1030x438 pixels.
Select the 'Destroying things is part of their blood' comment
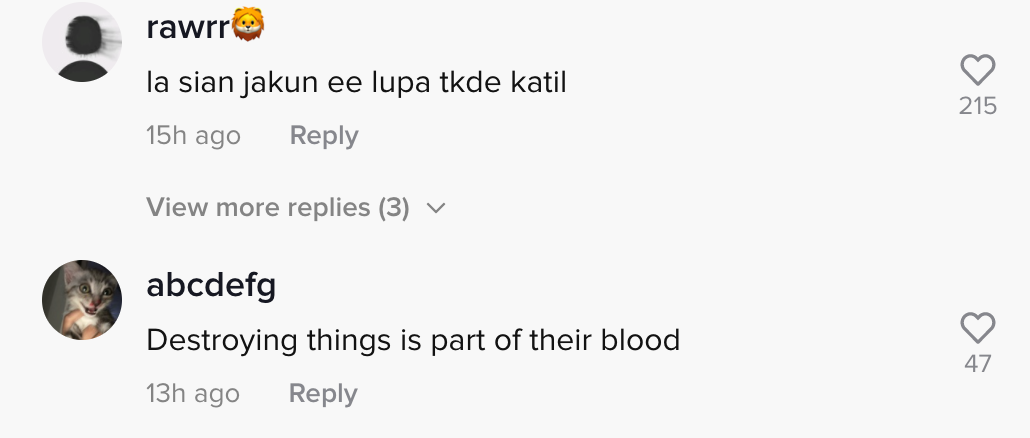pos(413,340)
